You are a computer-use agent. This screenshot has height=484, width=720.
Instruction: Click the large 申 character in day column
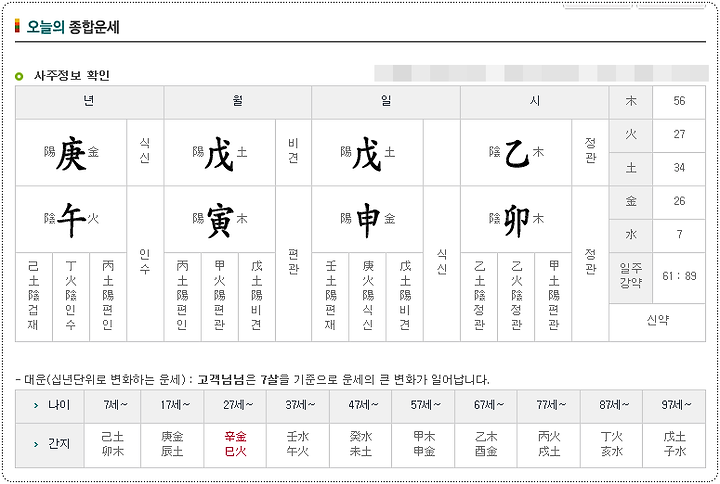point(368,219)
